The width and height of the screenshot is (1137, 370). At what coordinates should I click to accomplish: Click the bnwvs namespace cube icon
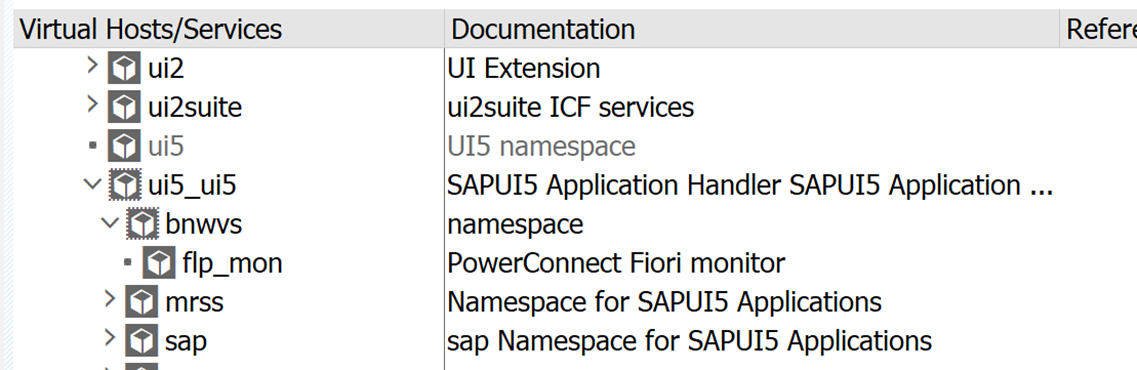142,223
